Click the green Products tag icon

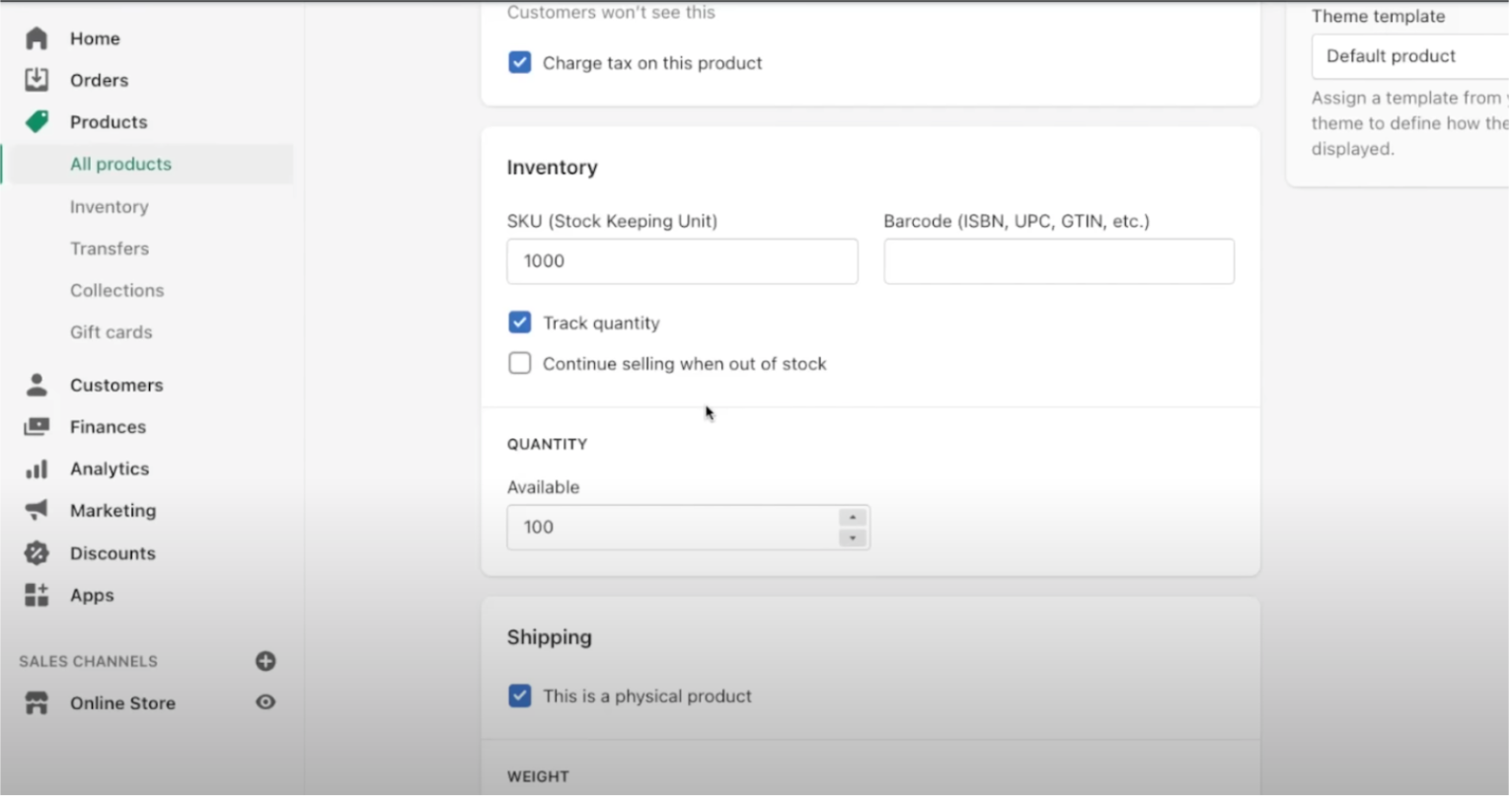click(x=37, y=121)
